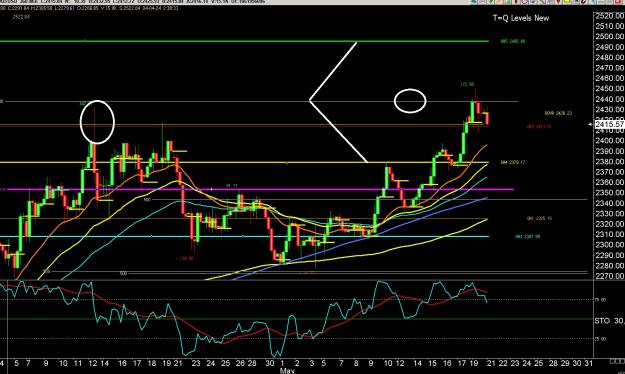
Task: Click date 11 on the time axis
Action: click(x=78, y=363)
